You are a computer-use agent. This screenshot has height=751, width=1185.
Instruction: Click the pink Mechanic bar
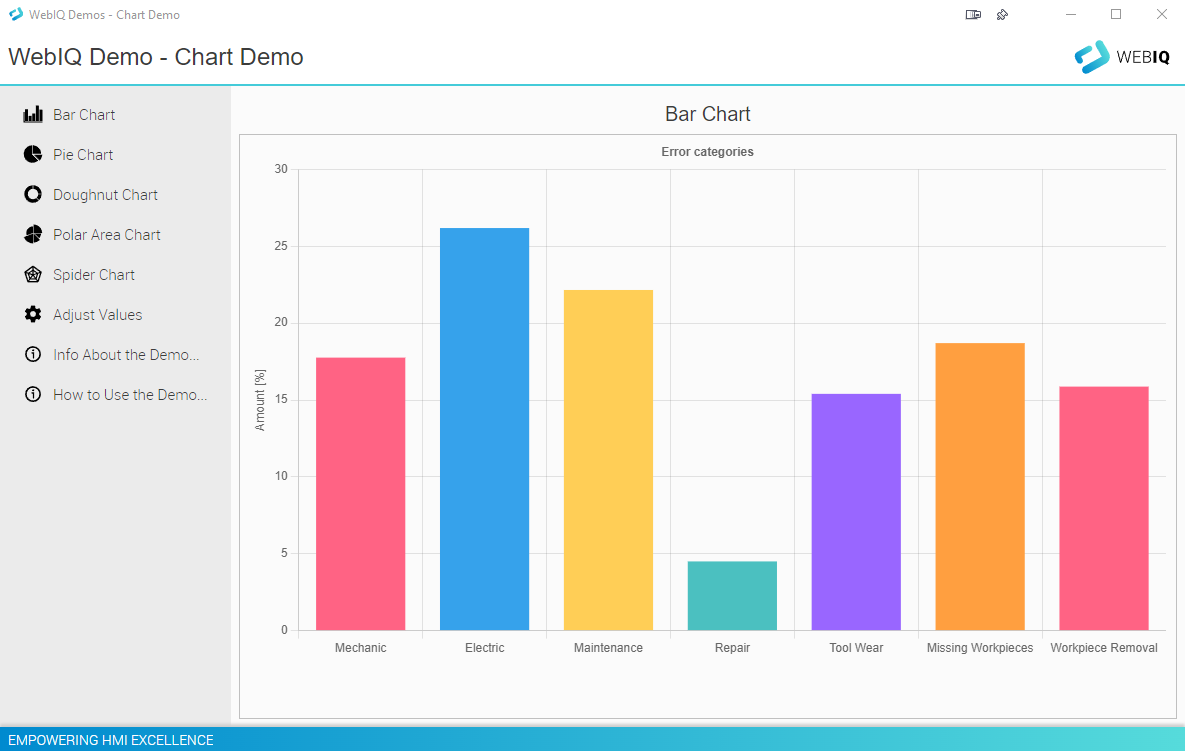pyautogui.click(x=360, y=494)
